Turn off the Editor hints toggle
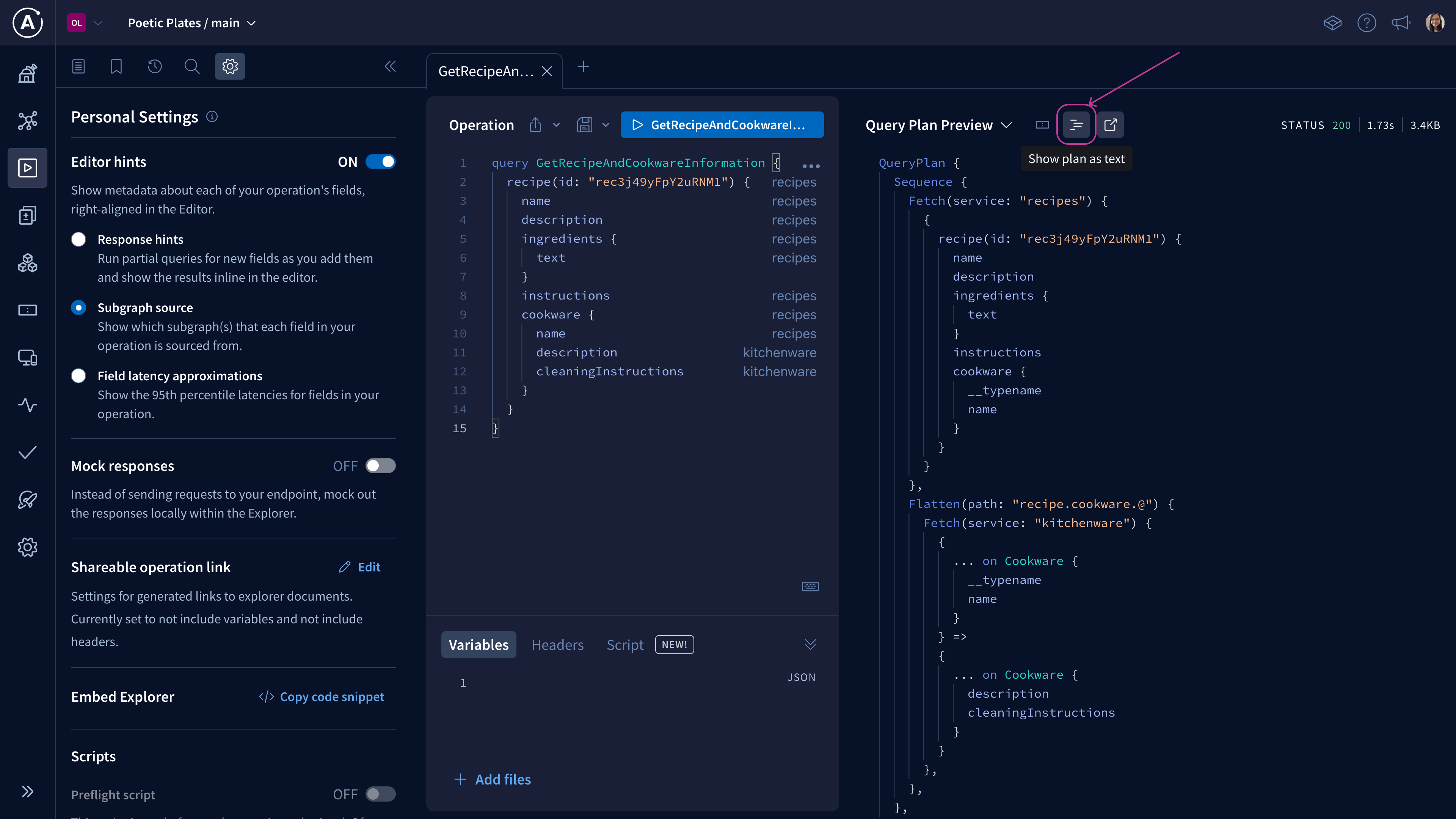 pyautogui.click(x=380, y=162)
